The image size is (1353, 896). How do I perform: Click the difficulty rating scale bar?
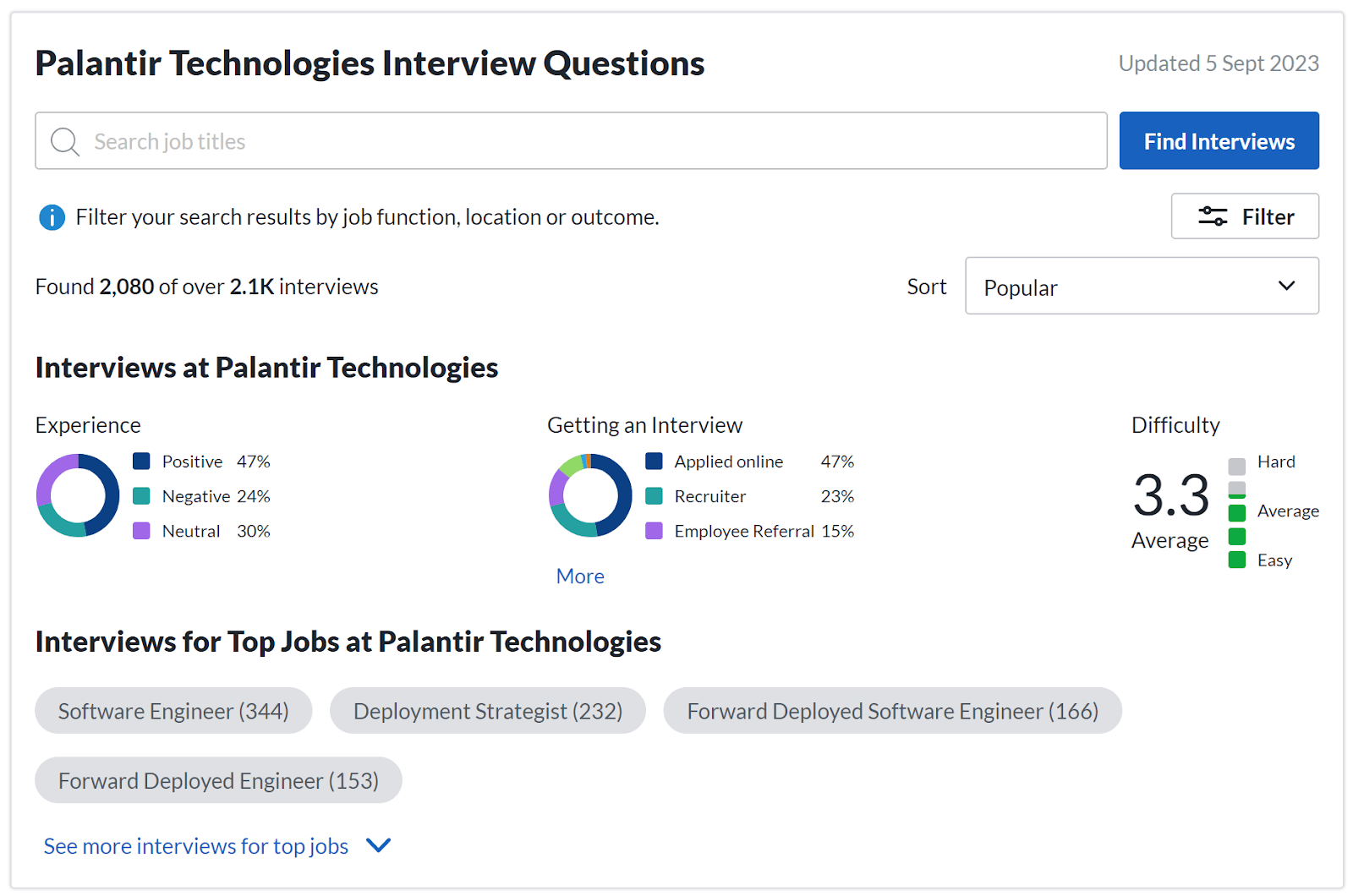pos(1237,511)
